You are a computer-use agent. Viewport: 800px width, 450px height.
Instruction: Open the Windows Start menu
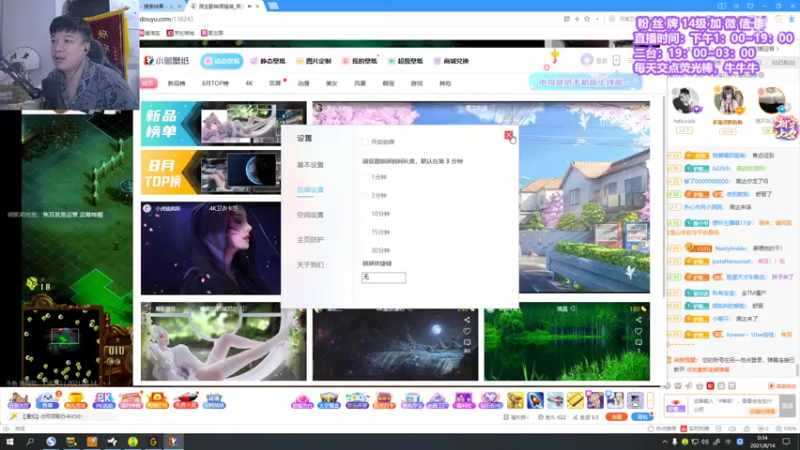[10, 441]
